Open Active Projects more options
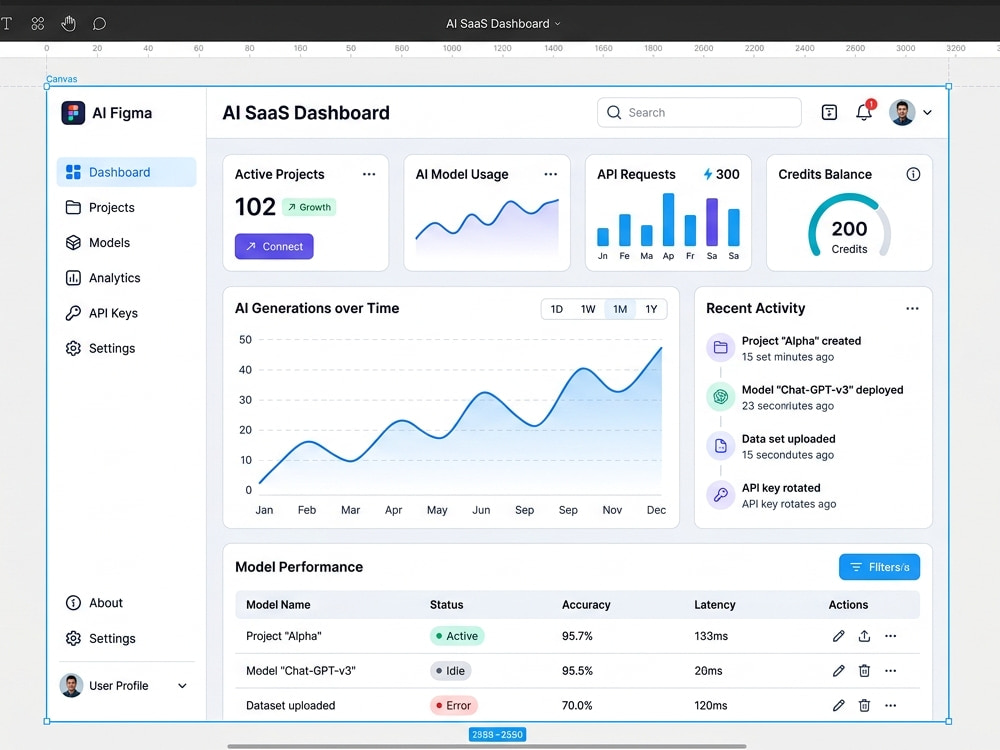 tap(369, 174)
